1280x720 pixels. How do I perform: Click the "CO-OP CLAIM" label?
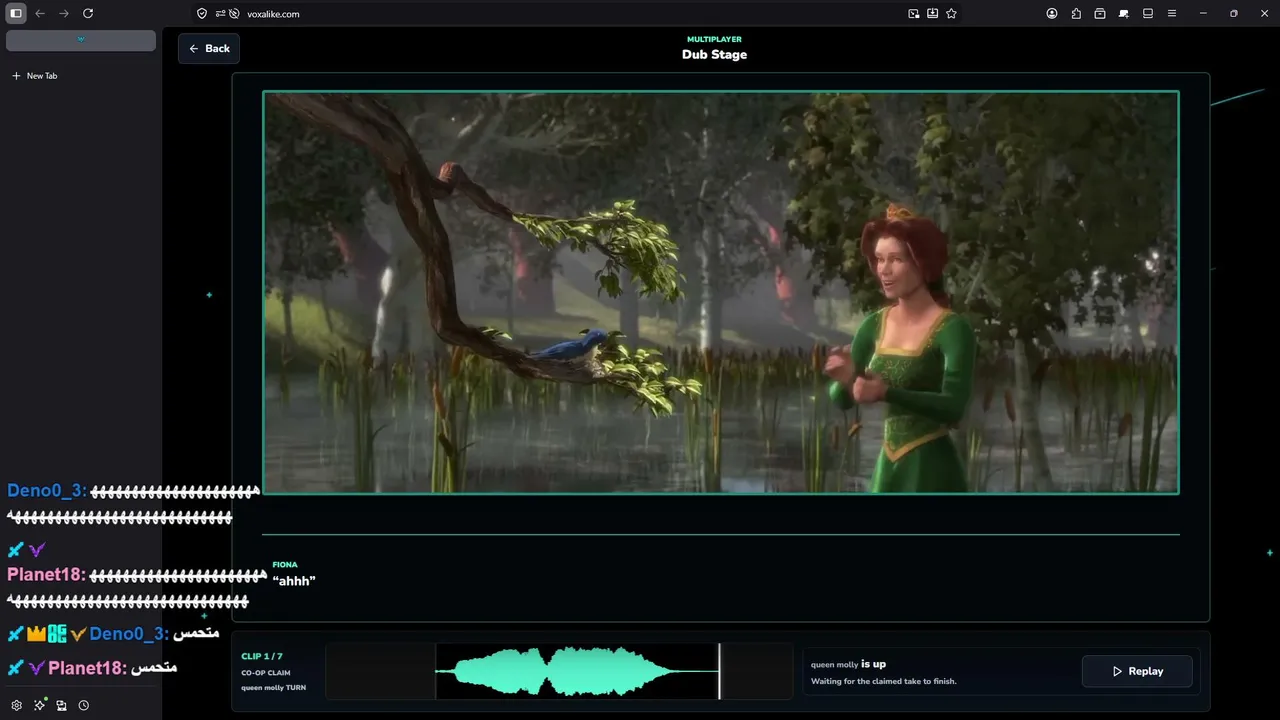(x=266, y=673)
